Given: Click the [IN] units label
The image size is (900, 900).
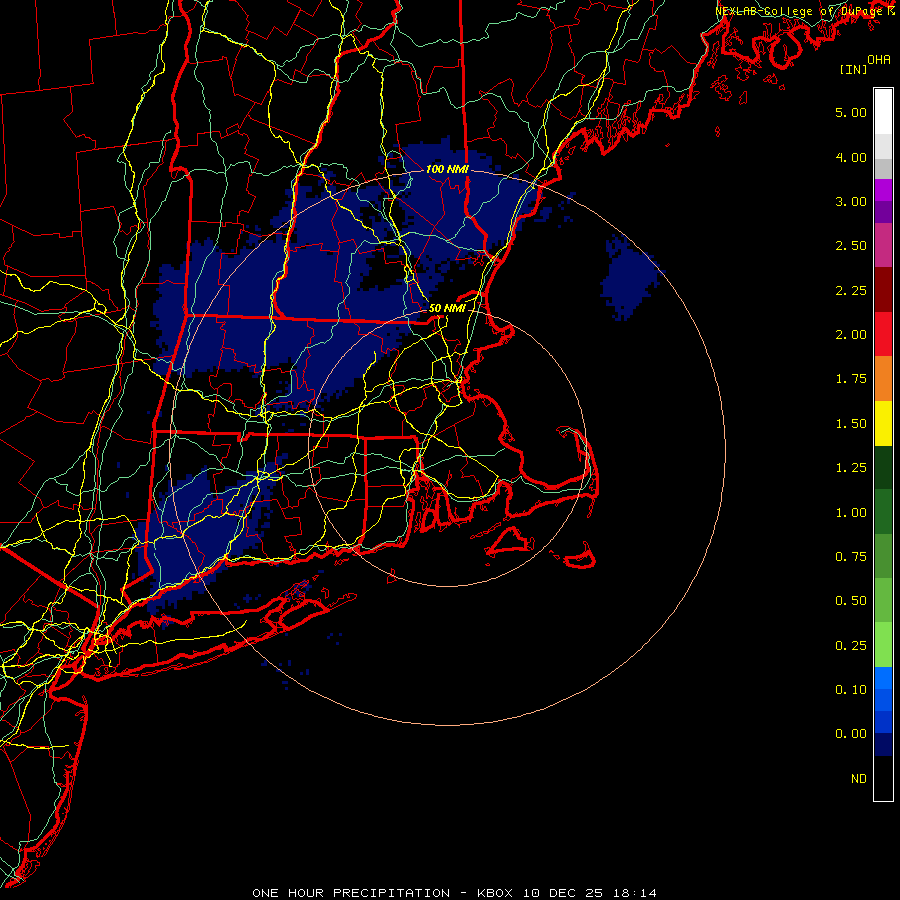Looking at the screenshot, I should pos(853,69).
